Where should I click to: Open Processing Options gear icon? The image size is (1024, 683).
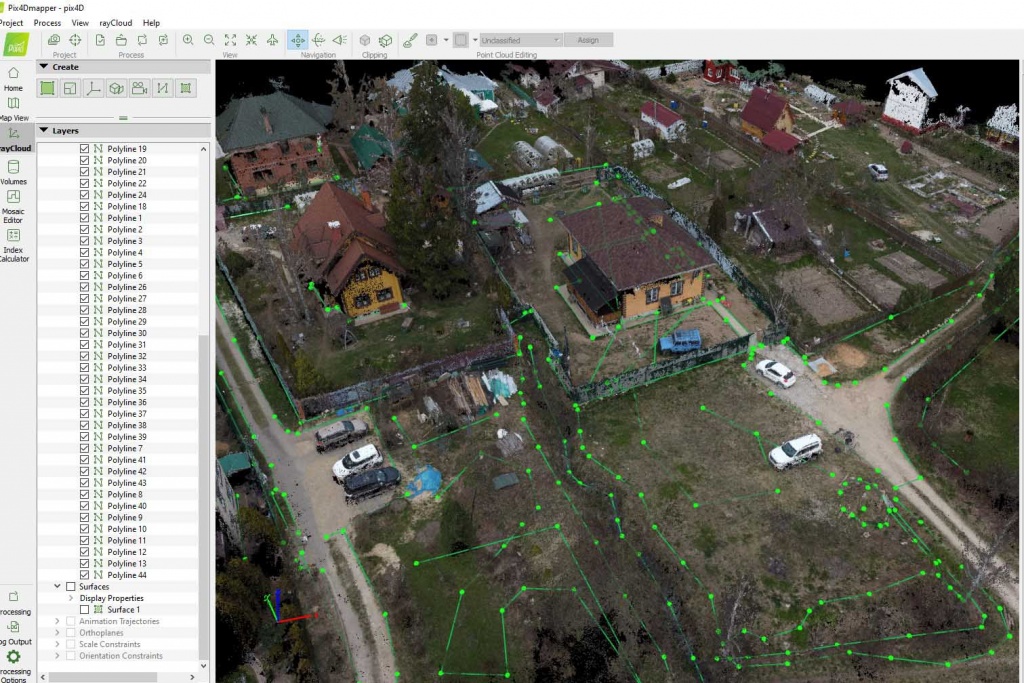coord(14,659)
